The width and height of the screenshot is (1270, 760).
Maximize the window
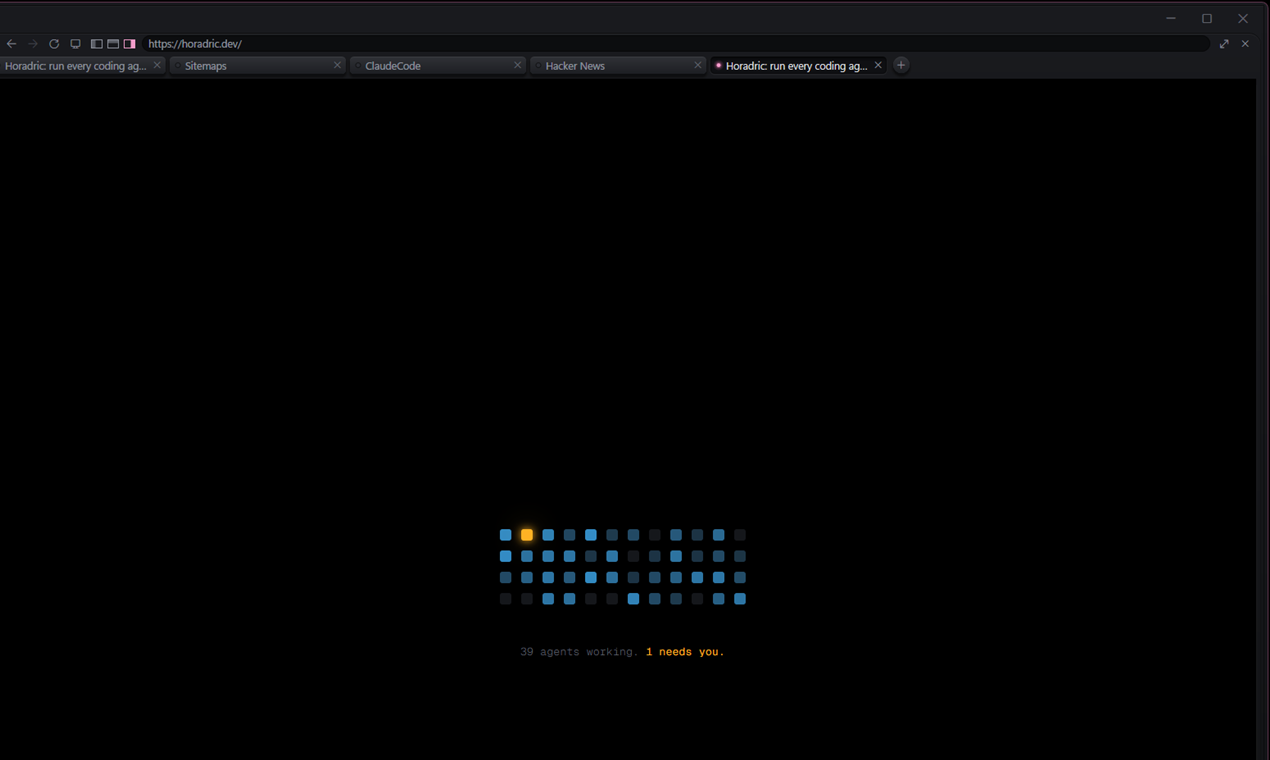tap(1207, 18)
